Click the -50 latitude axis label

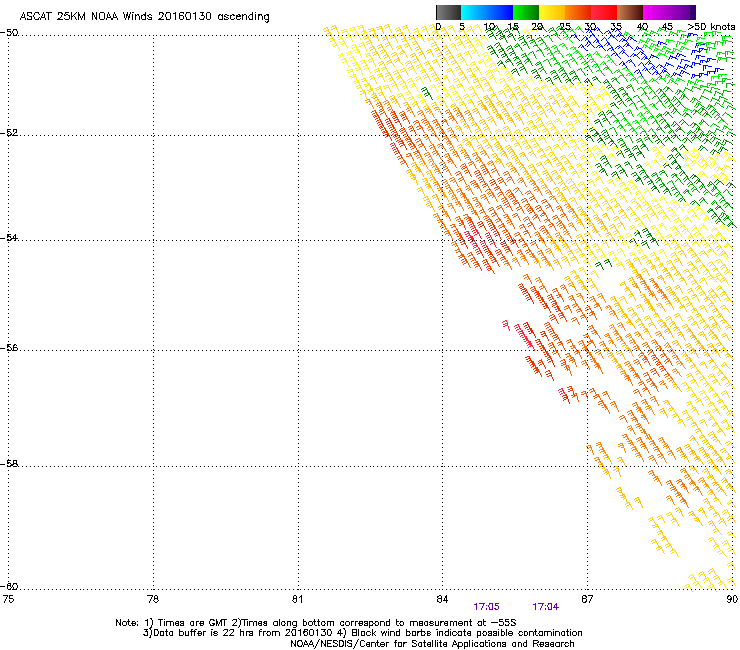tap(9, 33)
